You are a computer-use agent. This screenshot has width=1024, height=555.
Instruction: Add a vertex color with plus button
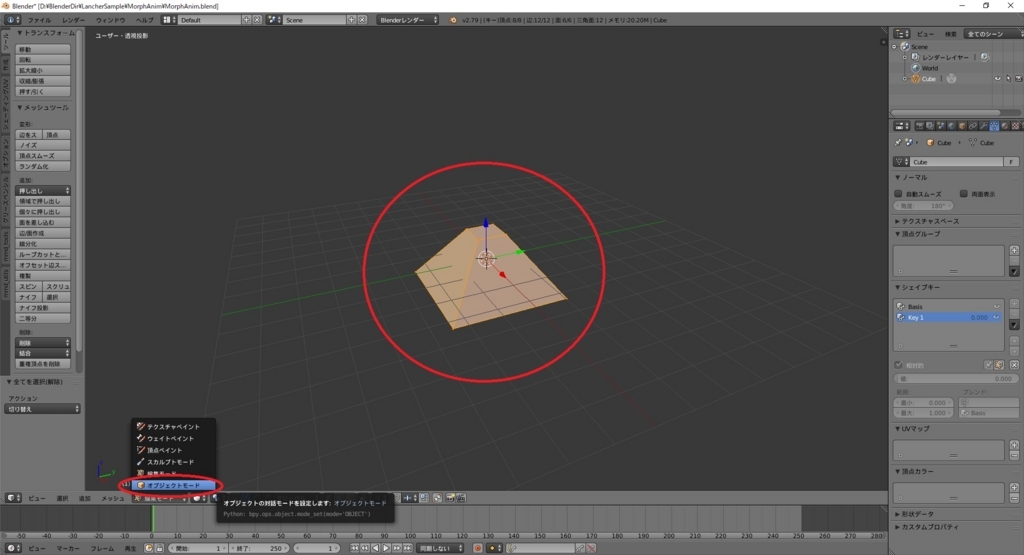[x=1014, y=487]
